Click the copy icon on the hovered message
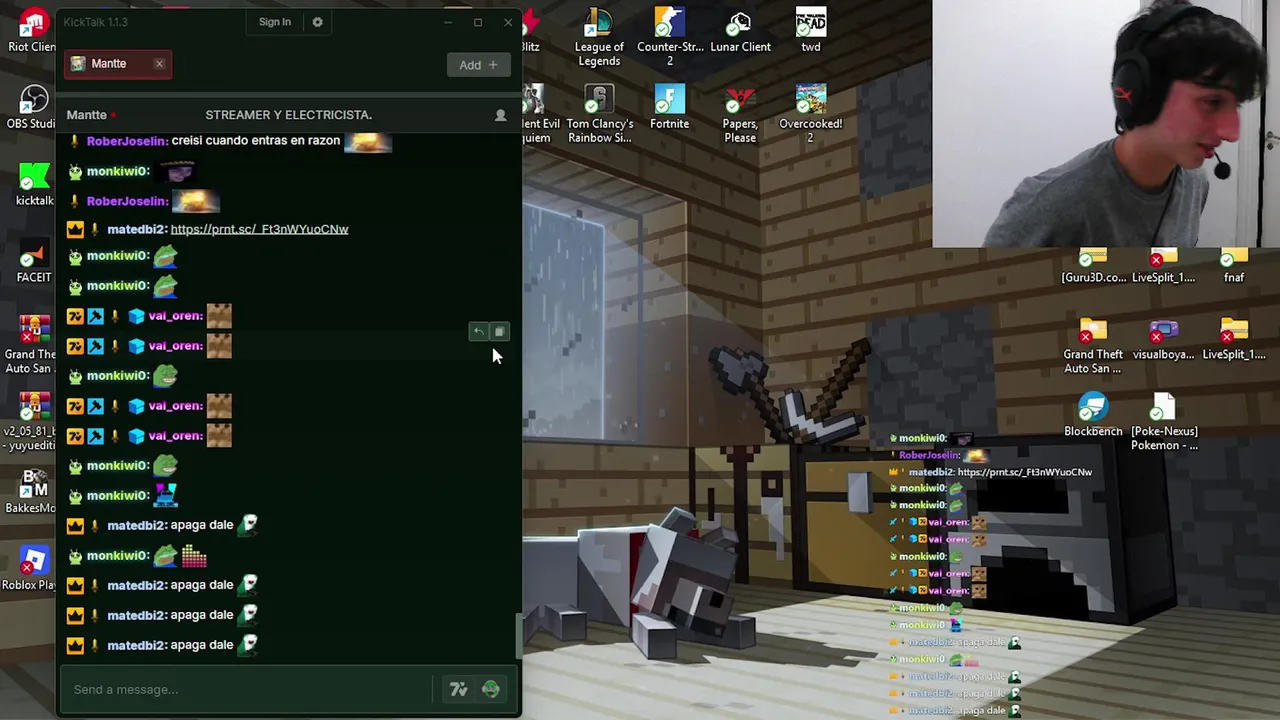Image resolution: width=1280 pixels, height=720 pixels. pyautogui.click(x=499, y=332)
